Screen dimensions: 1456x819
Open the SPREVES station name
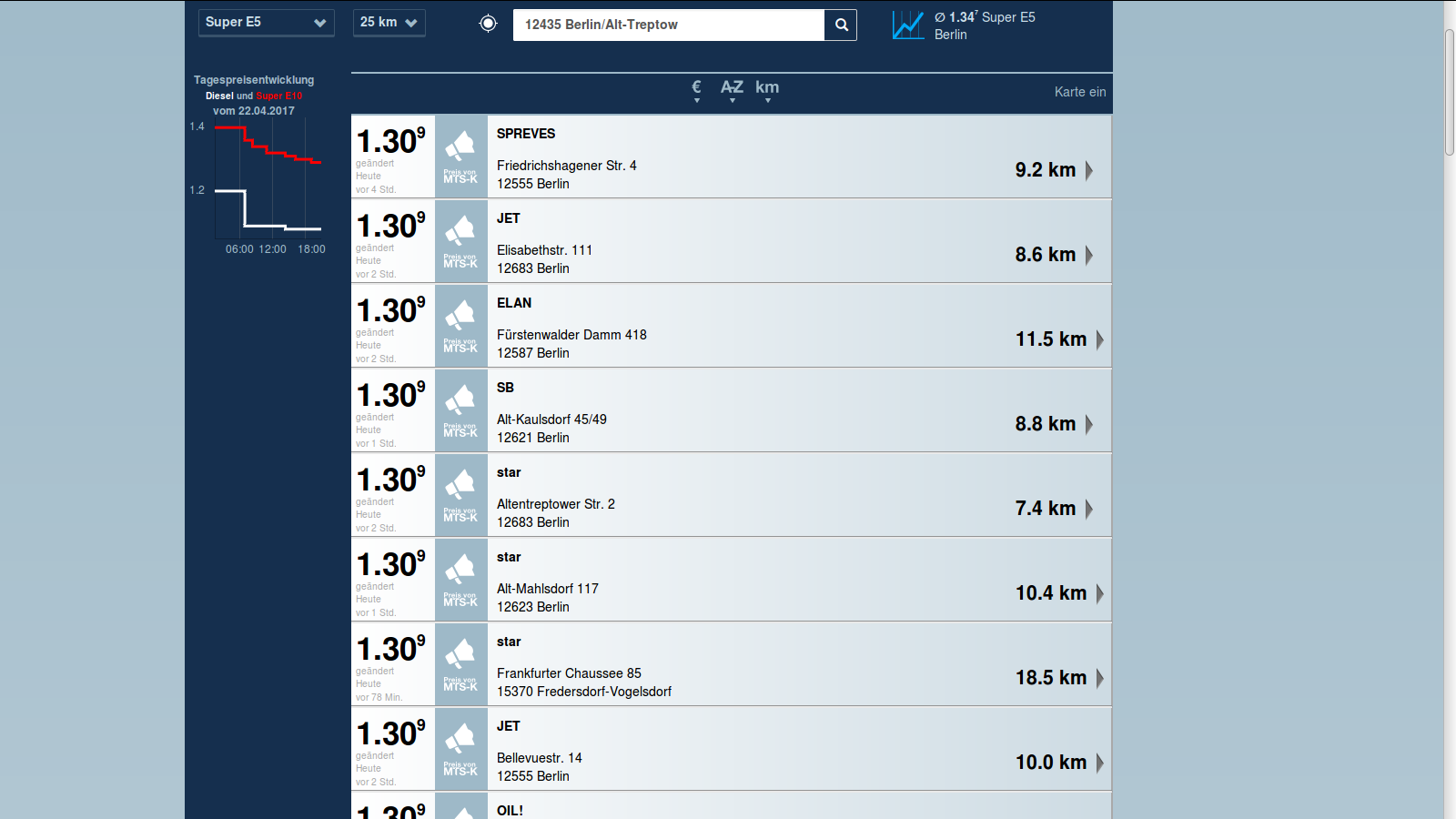pyautogui.click(x=526, y=134)
